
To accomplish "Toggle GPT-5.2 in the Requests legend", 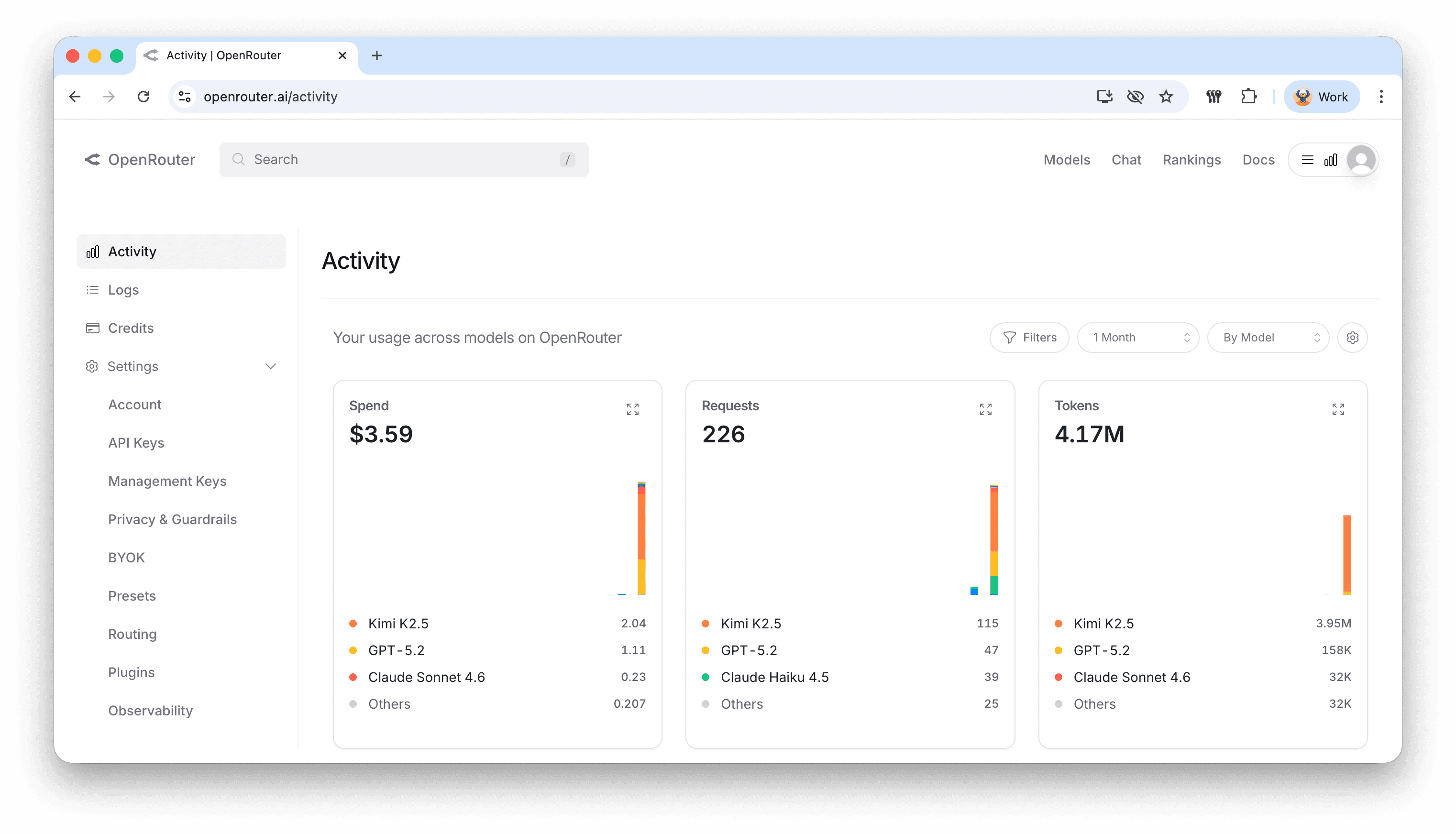I will coord(749,650).
